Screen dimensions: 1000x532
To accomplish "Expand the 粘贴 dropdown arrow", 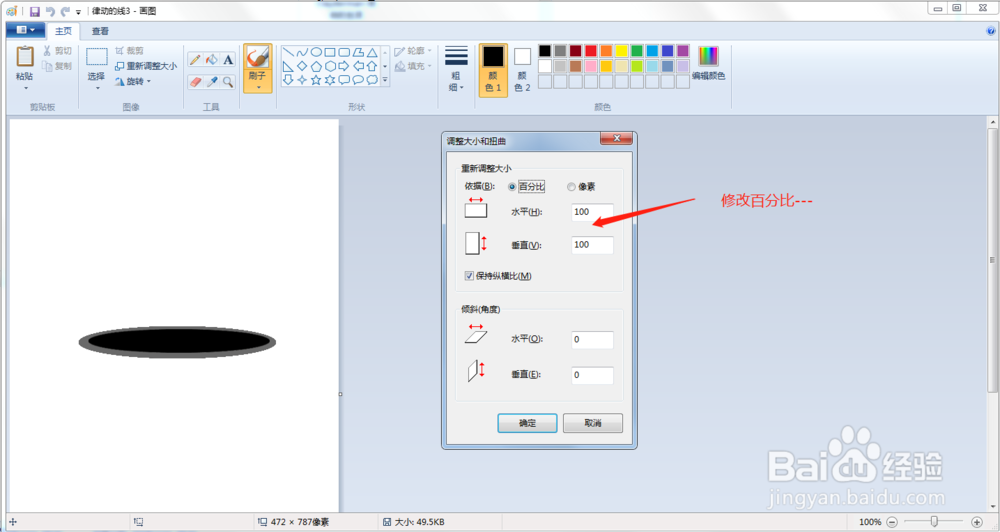I will pos(25,88).
